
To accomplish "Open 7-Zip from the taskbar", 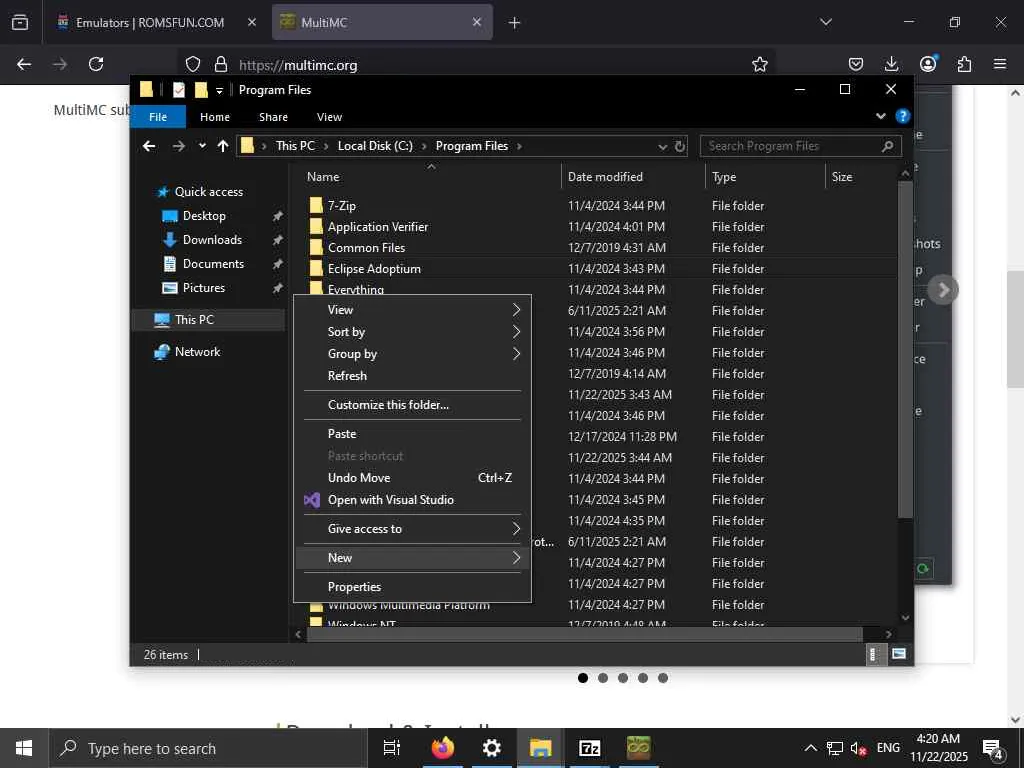I will (590, 748).
